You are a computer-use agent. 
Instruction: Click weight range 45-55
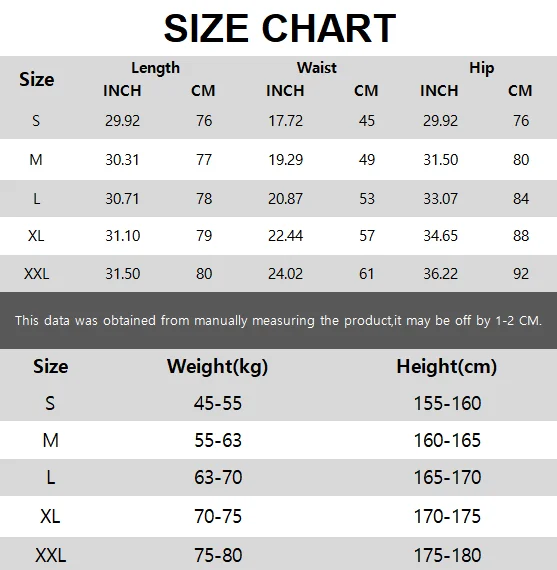pyautogui.click(x=218, y=403)
